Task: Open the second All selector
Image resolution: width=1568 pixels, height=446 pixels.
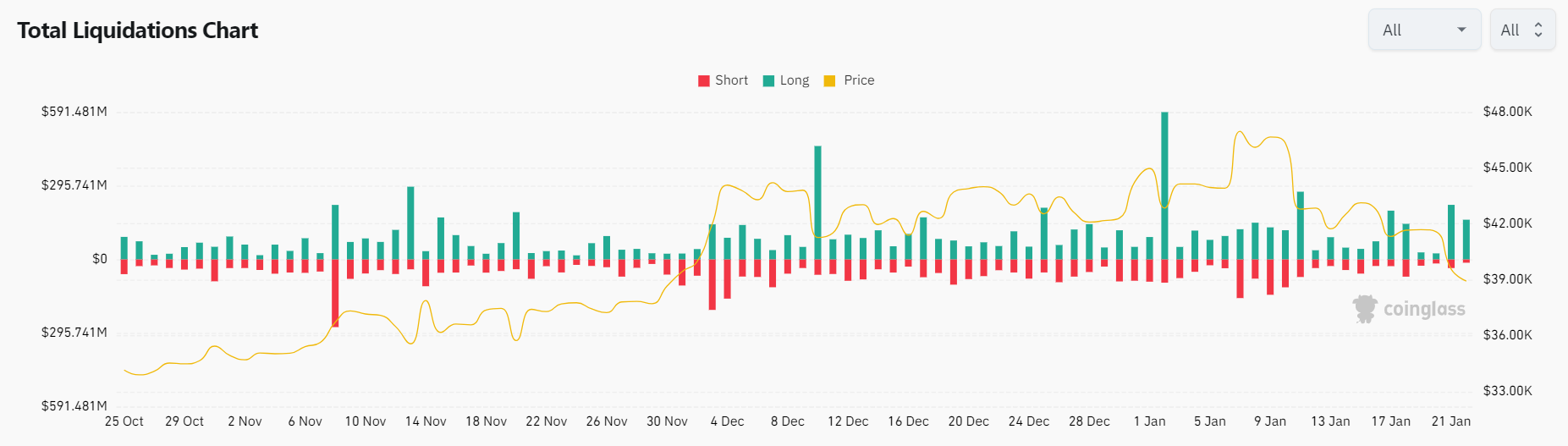Action: pyautogui.click(x=1521, y=30)
